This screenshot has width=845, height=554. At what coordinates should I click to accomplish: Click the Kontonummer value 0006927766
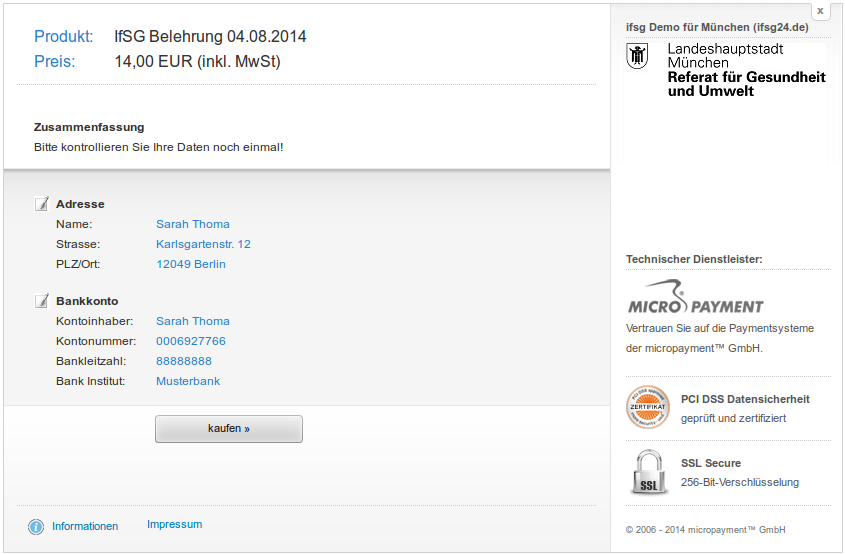[190, 341]
